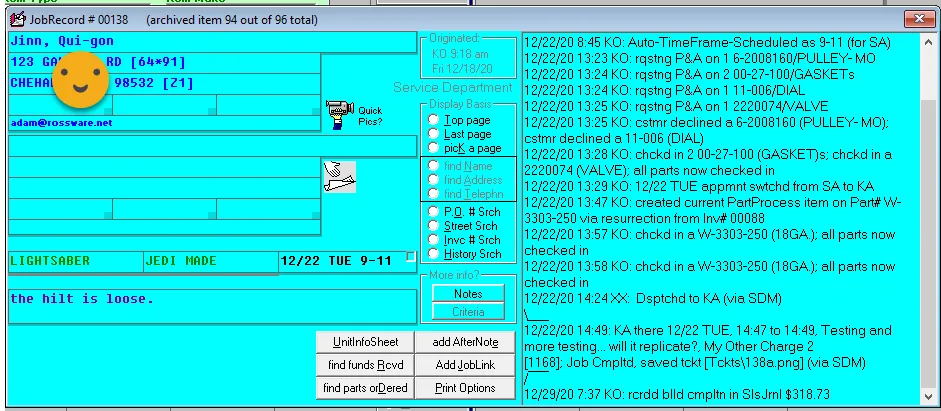Choose History Srch radio option

click(433, 254)
